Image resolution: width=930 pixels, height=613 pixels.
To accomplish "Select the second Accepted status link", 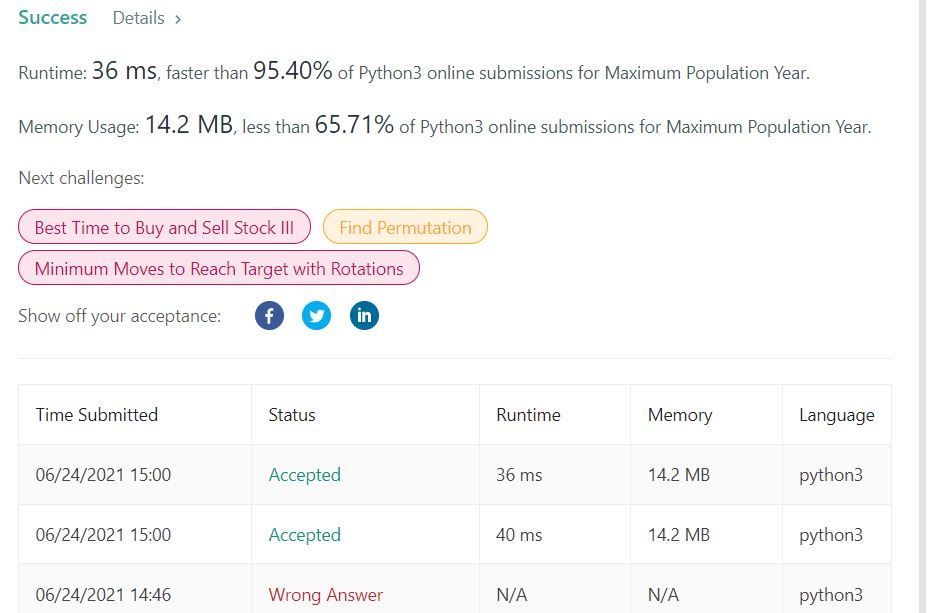I will 305,535.
